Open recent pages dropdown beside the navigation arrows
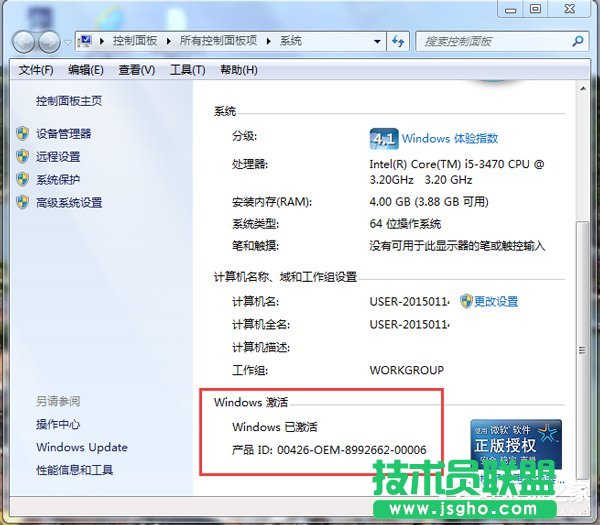This screenshot has width=600, height=525. coord(67,42)
